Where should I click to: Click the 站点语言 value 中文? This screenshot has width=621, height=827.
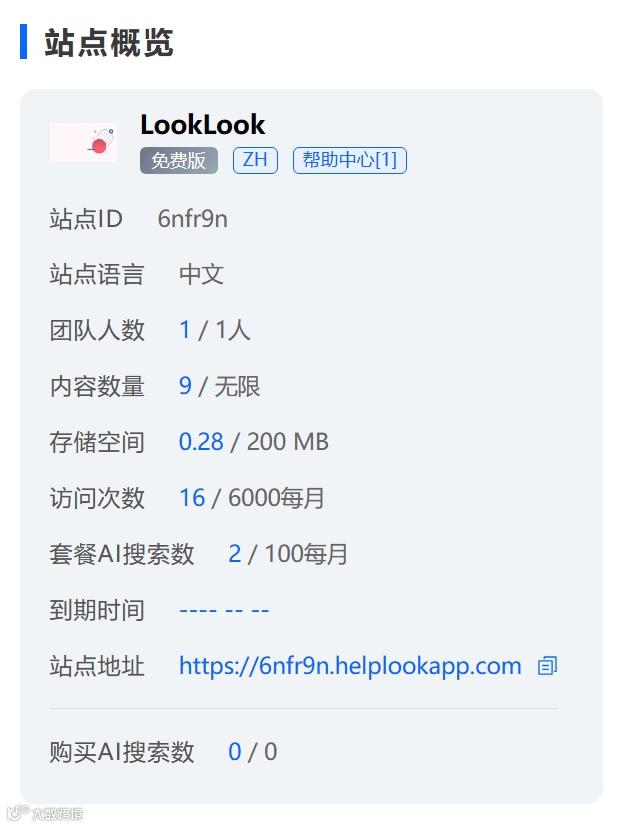(202, 275)
